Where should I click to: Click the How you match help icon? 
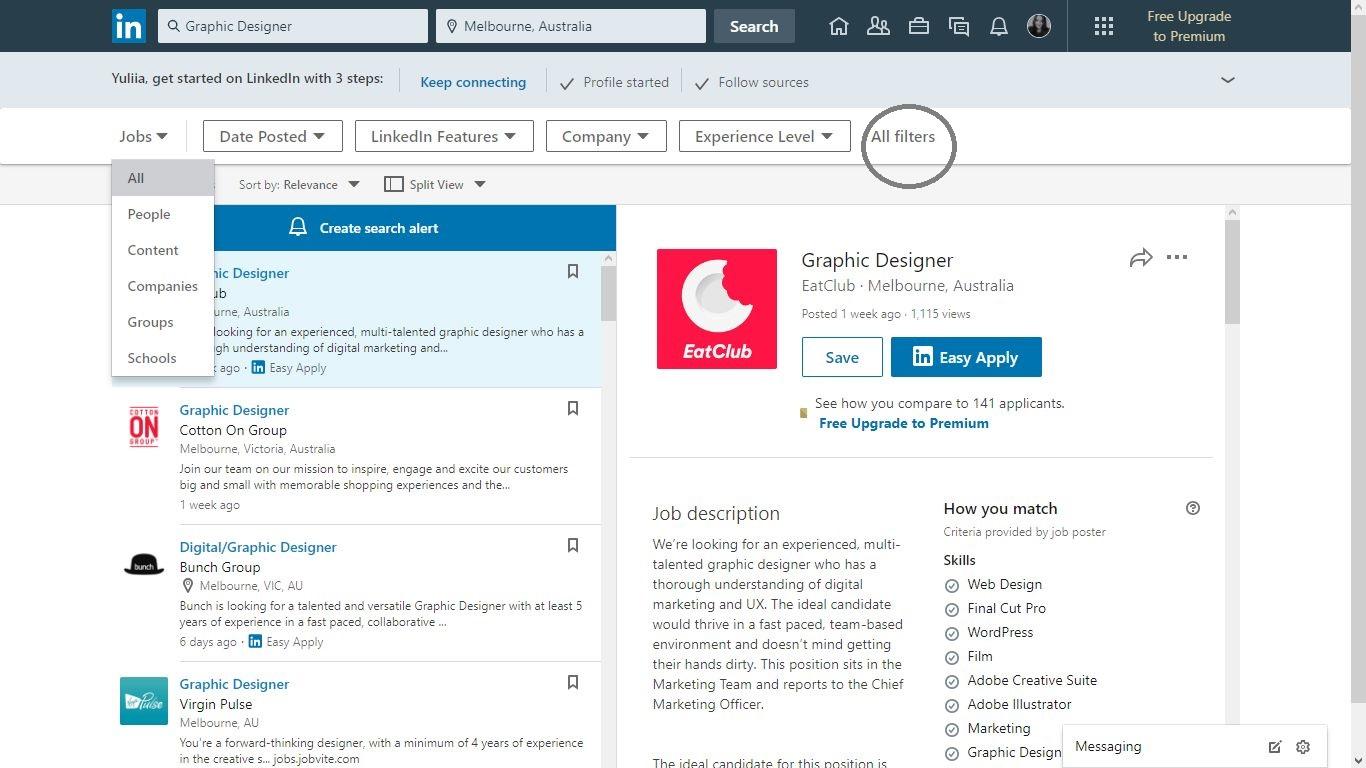coord(1192,508)
